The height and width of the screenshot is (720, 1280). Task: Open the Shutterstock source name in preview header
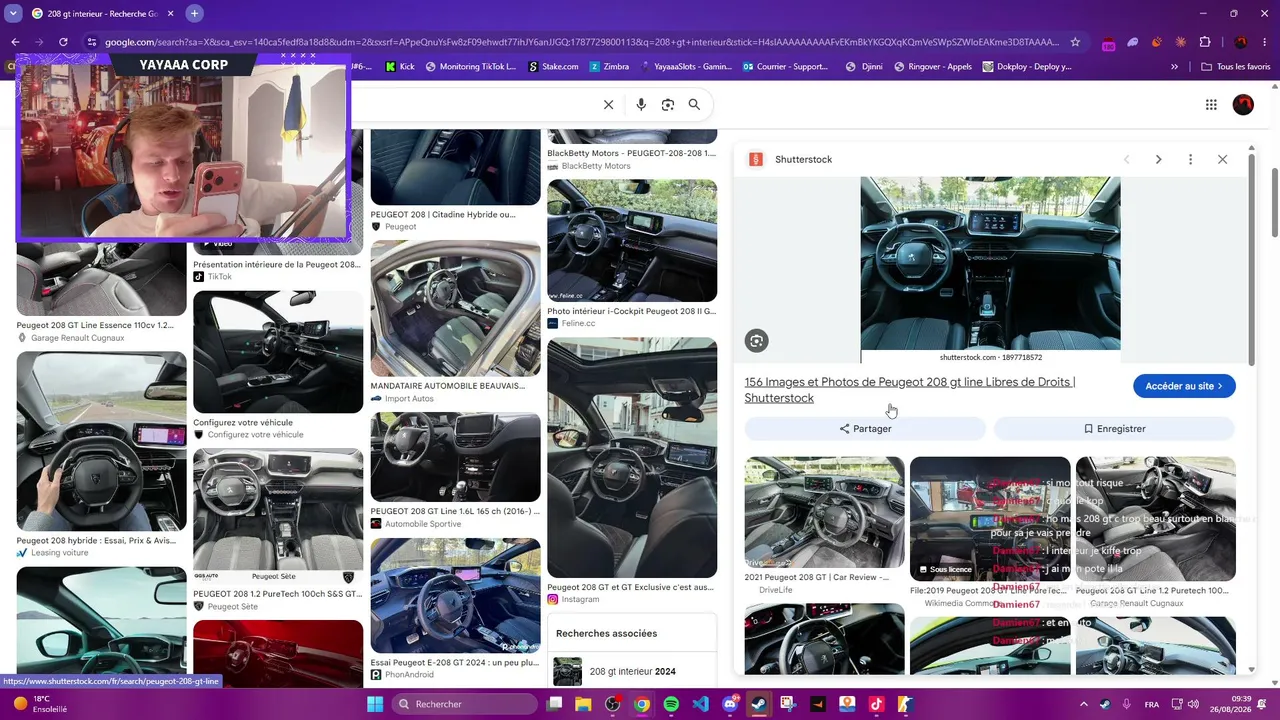click(x=803, y=160)
